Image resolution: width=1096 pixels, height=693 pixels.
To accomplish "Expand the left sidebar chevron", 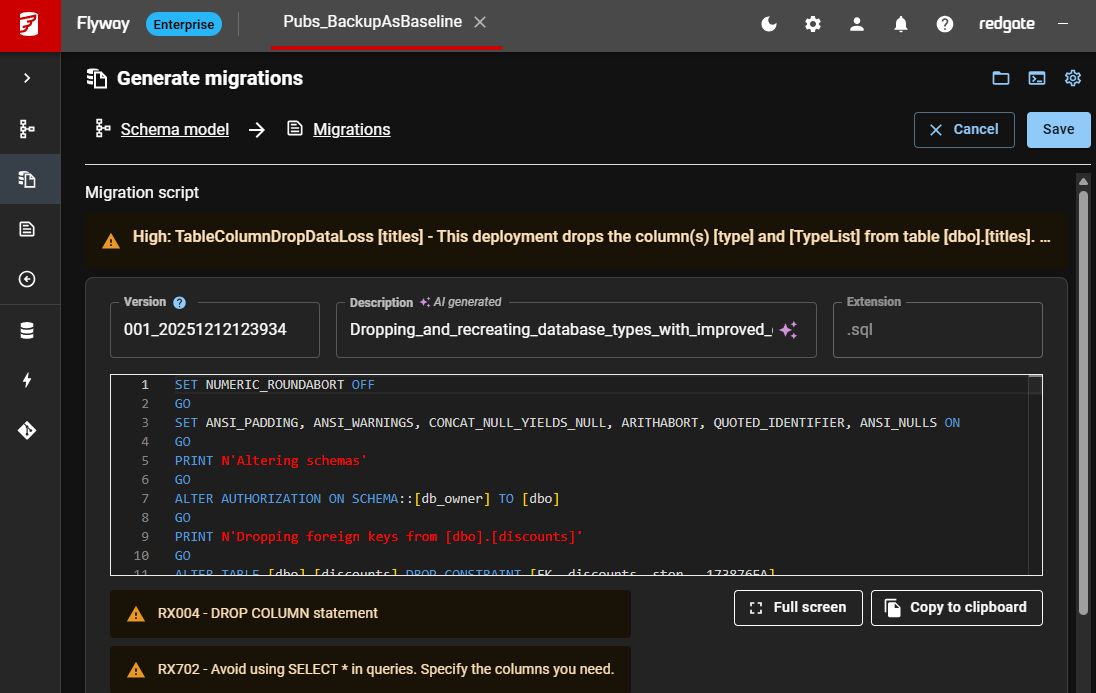I will point(28,78).
